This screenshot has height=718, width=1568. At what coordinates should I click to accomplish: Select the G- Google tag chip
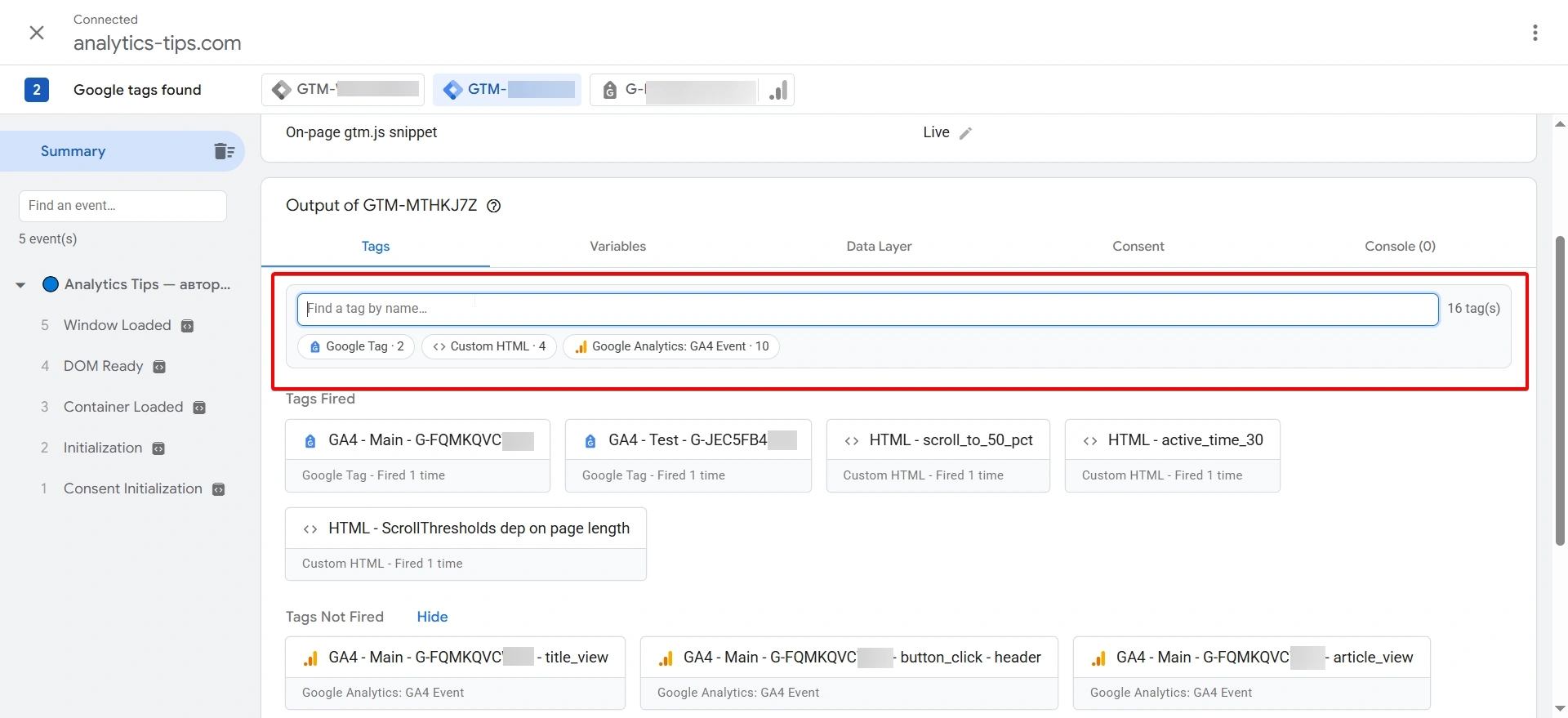click(x=692, y=90)
